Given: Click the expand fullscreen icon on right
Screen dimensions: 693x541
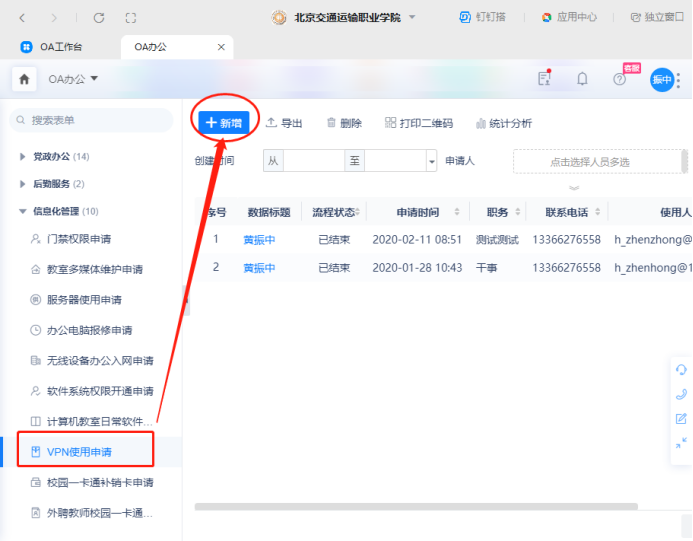Looking at the screenshot, I should pos(681,443).
